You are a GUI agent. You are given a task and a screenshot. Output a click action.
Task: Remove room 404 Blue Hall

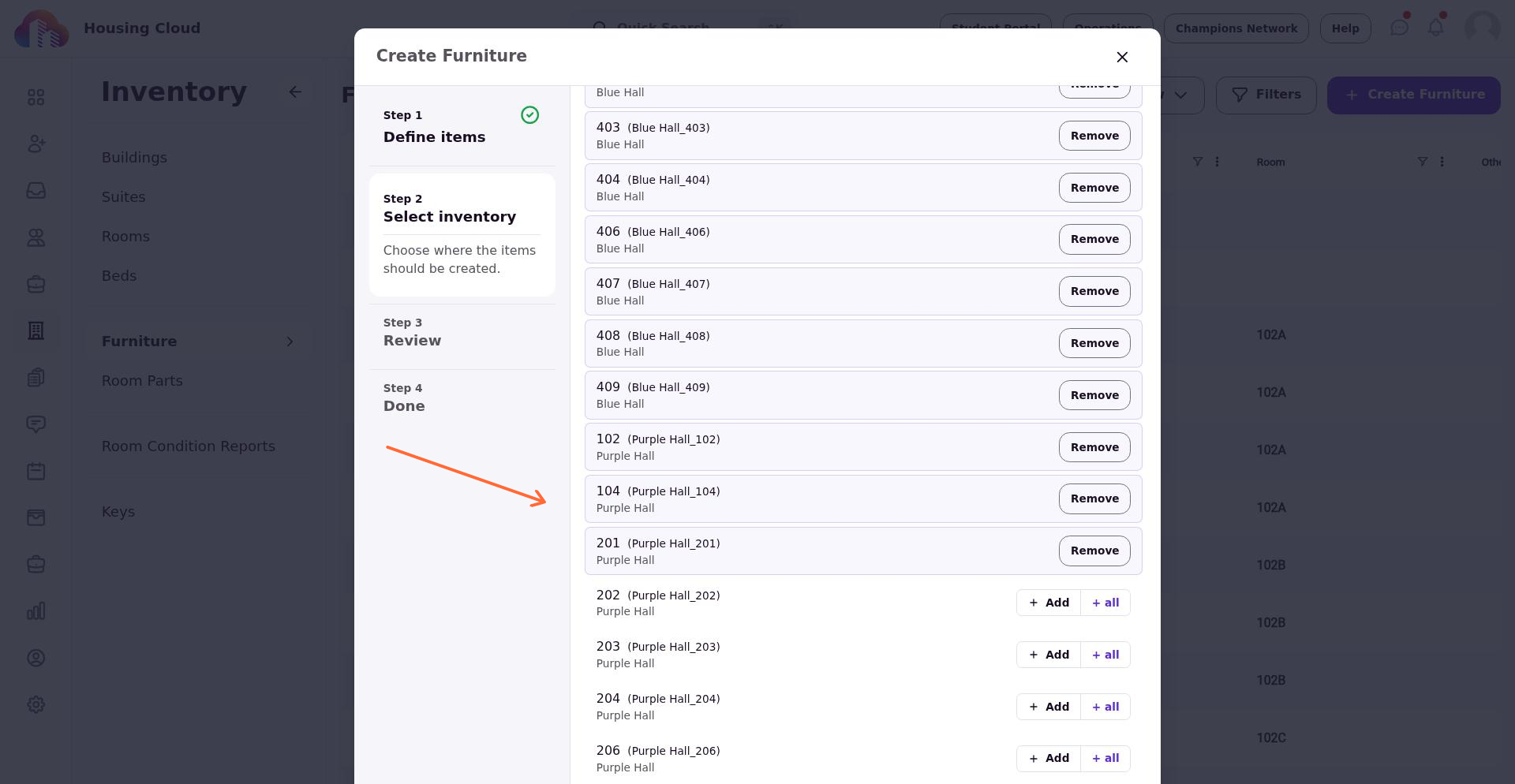click(x=1094, y=188)
